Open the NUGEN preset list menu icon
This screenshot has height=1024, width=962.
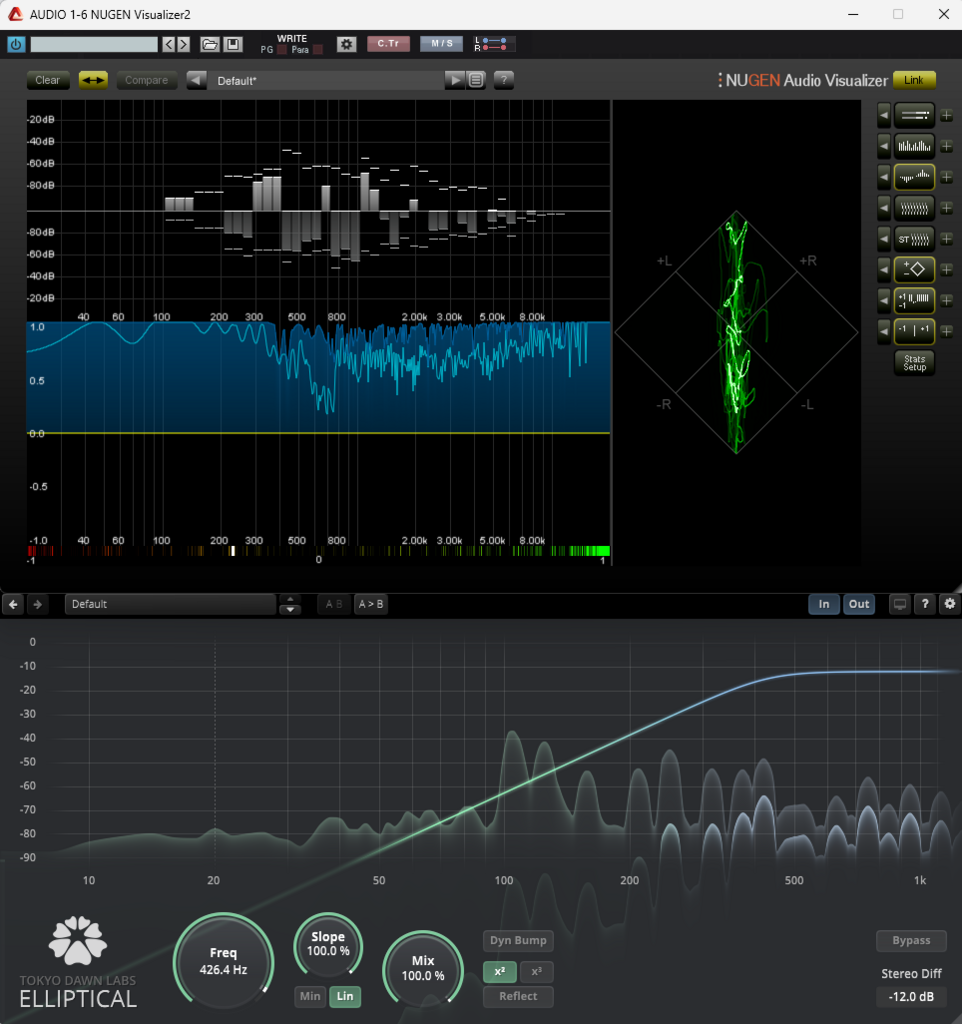pos(476,80)
